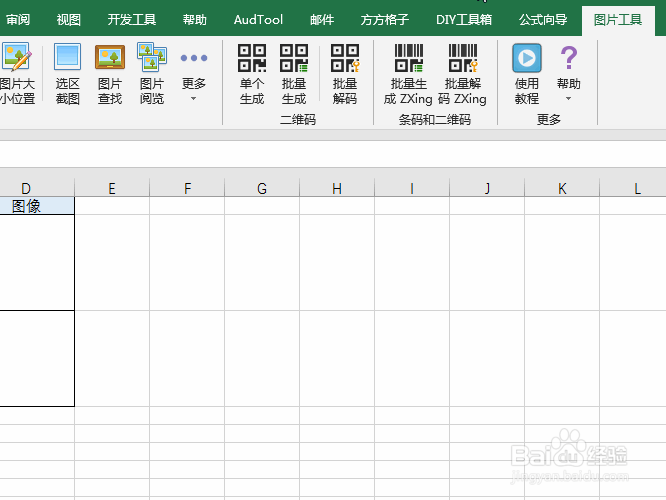Select column D header
This screenshot has width=666, height=500.
tap(37, 188)
